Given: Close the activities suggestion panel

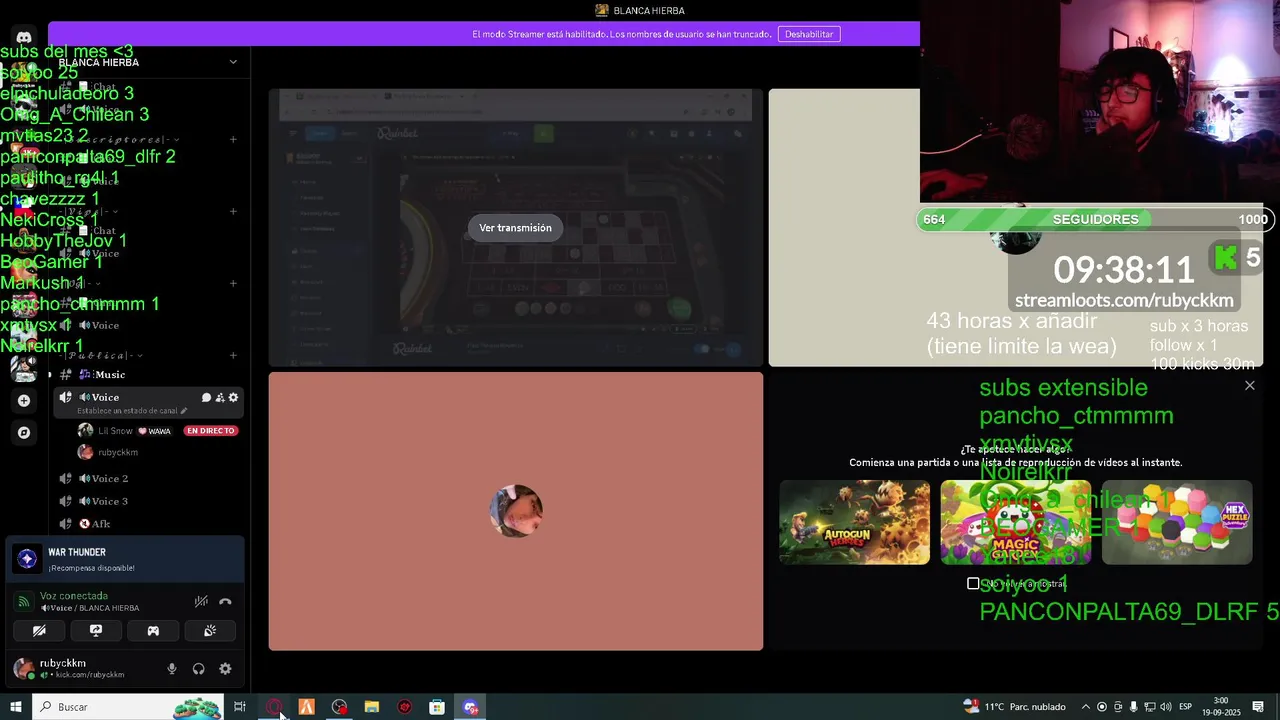Looking at the screenshot, I should pos(1249,385).
